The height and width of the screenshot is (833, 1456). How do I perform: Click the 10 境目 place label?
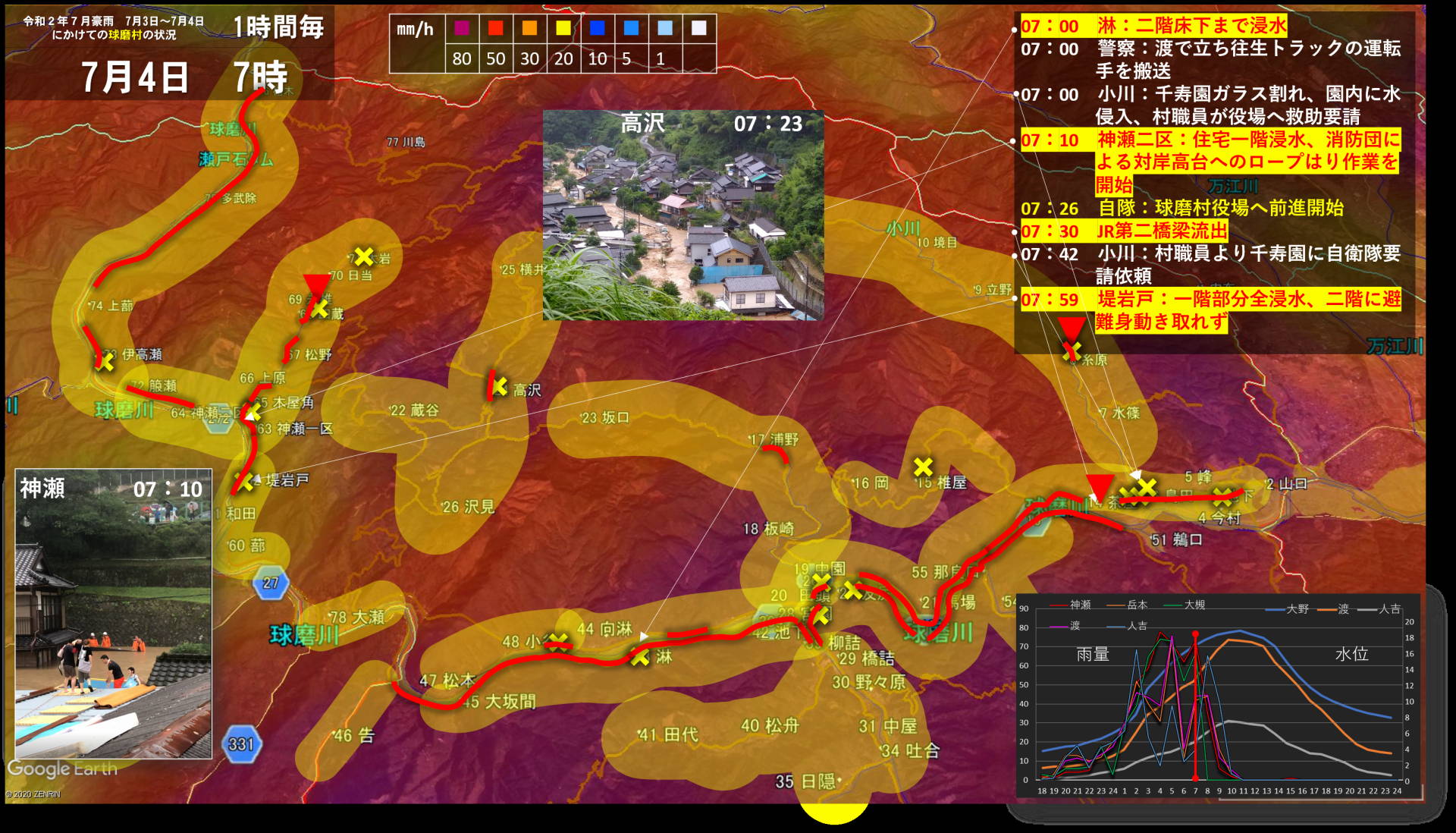(x=937, y=243)
